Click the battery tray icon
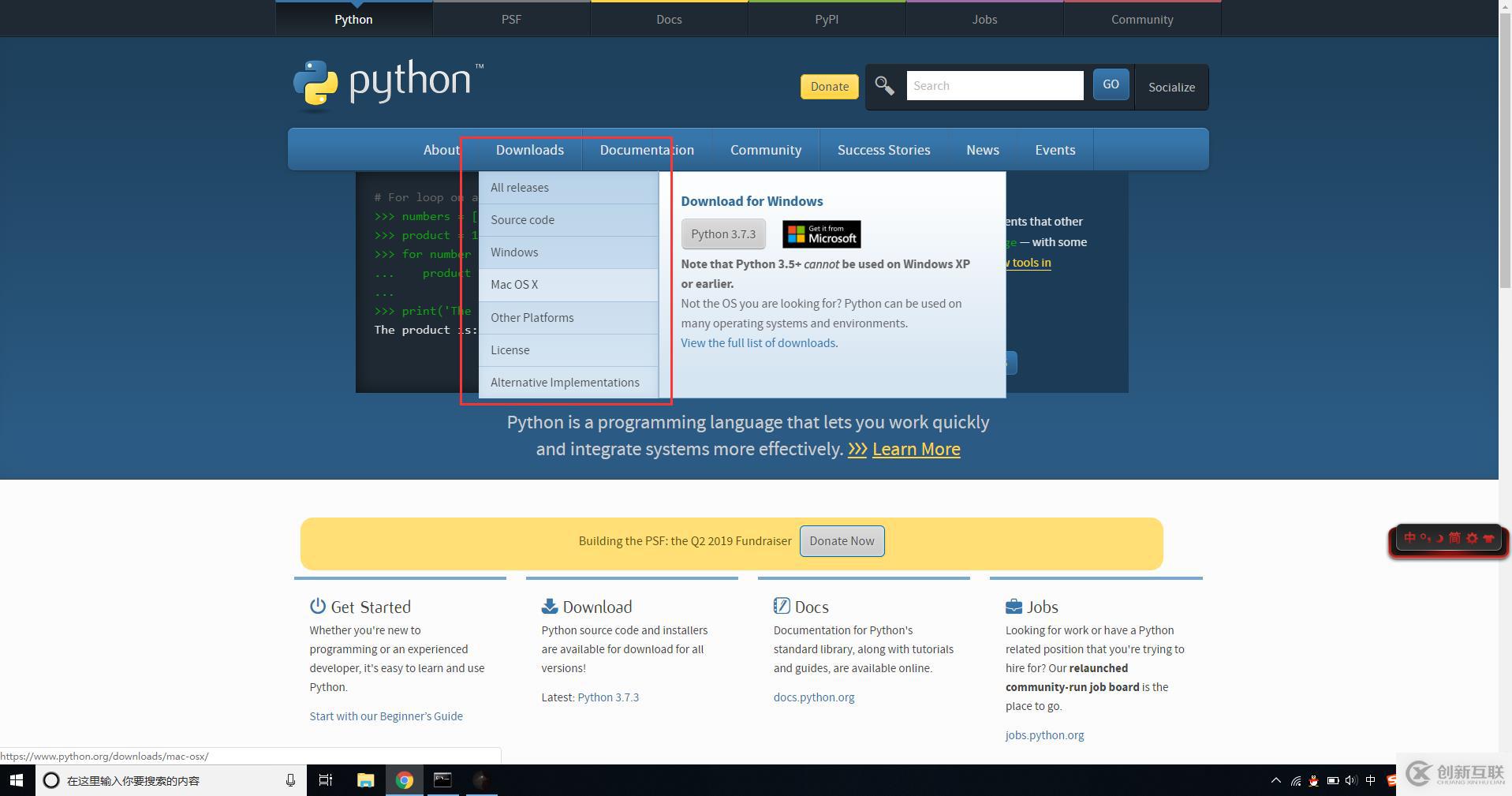The height and width of the screenshot is (796, 1512). click(1332, 781)
